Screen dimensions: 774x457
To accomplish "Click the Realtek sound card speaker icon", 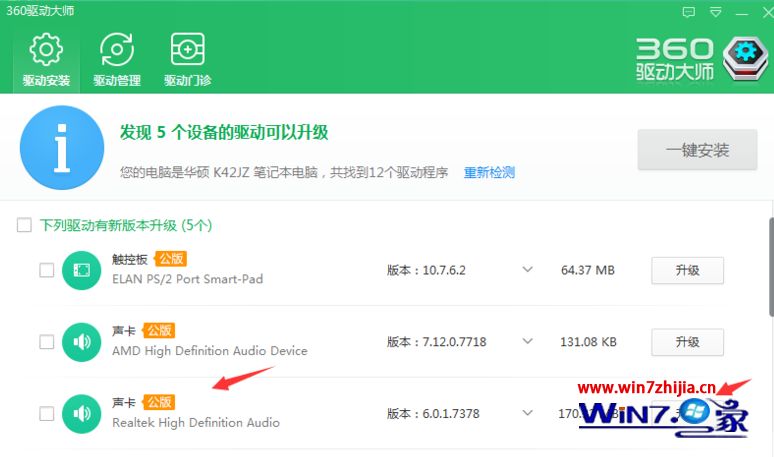I will pyautogui.click(x=81, y=414).
